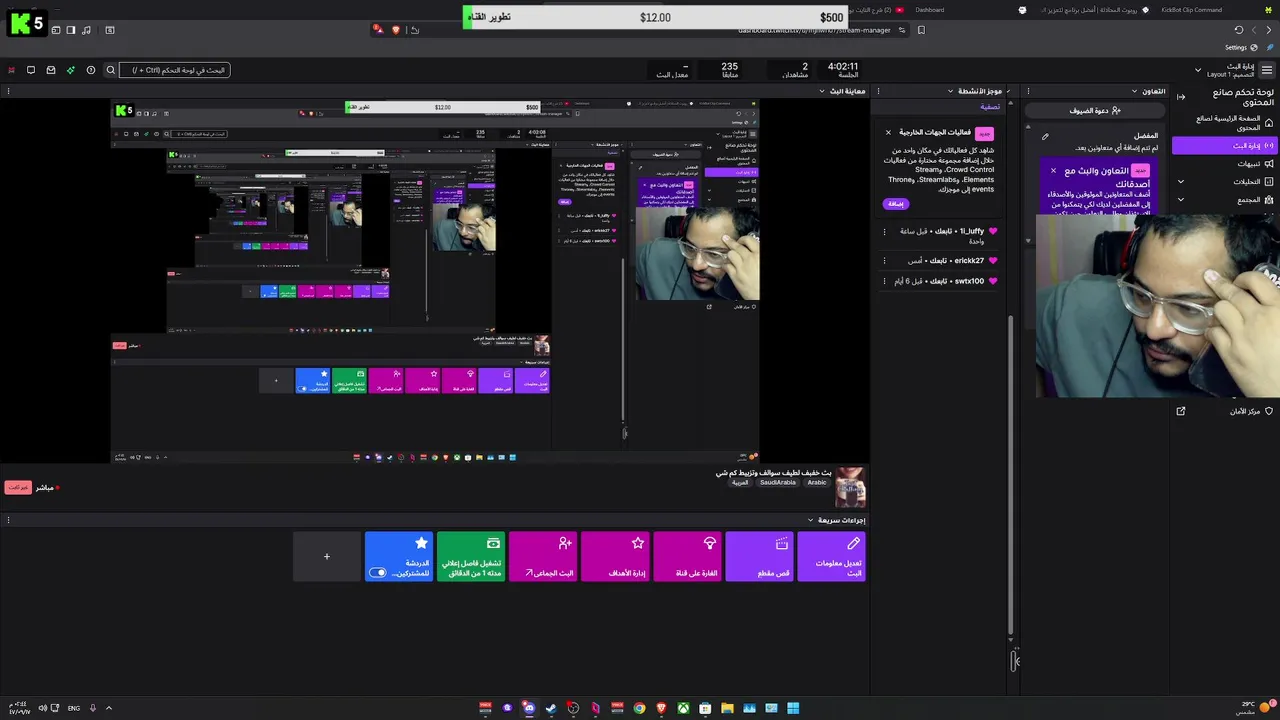The image size is (1280, 720).
Task: Run 1 minute ad break quick action
Action: click(x=471, y=556)
